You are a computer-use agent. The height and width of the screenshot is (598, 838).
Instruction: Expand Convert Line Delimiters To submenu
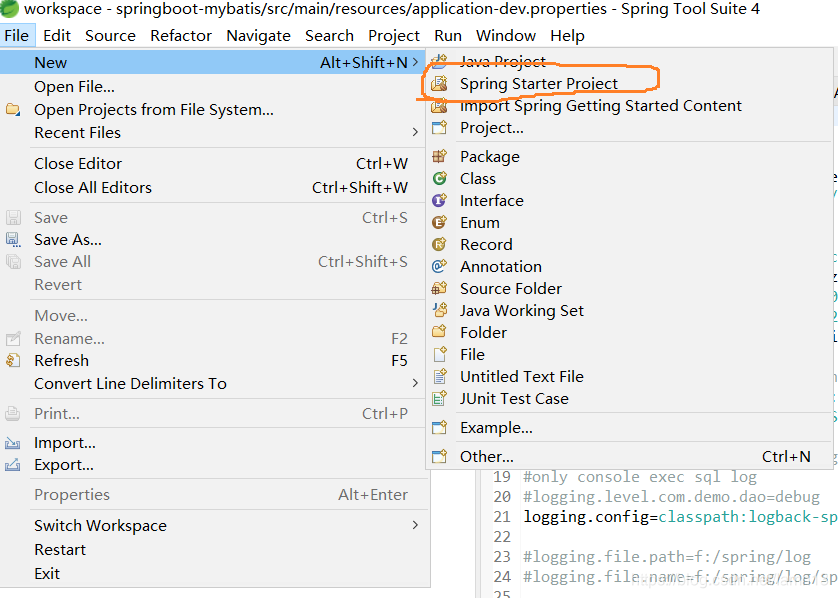415,383
